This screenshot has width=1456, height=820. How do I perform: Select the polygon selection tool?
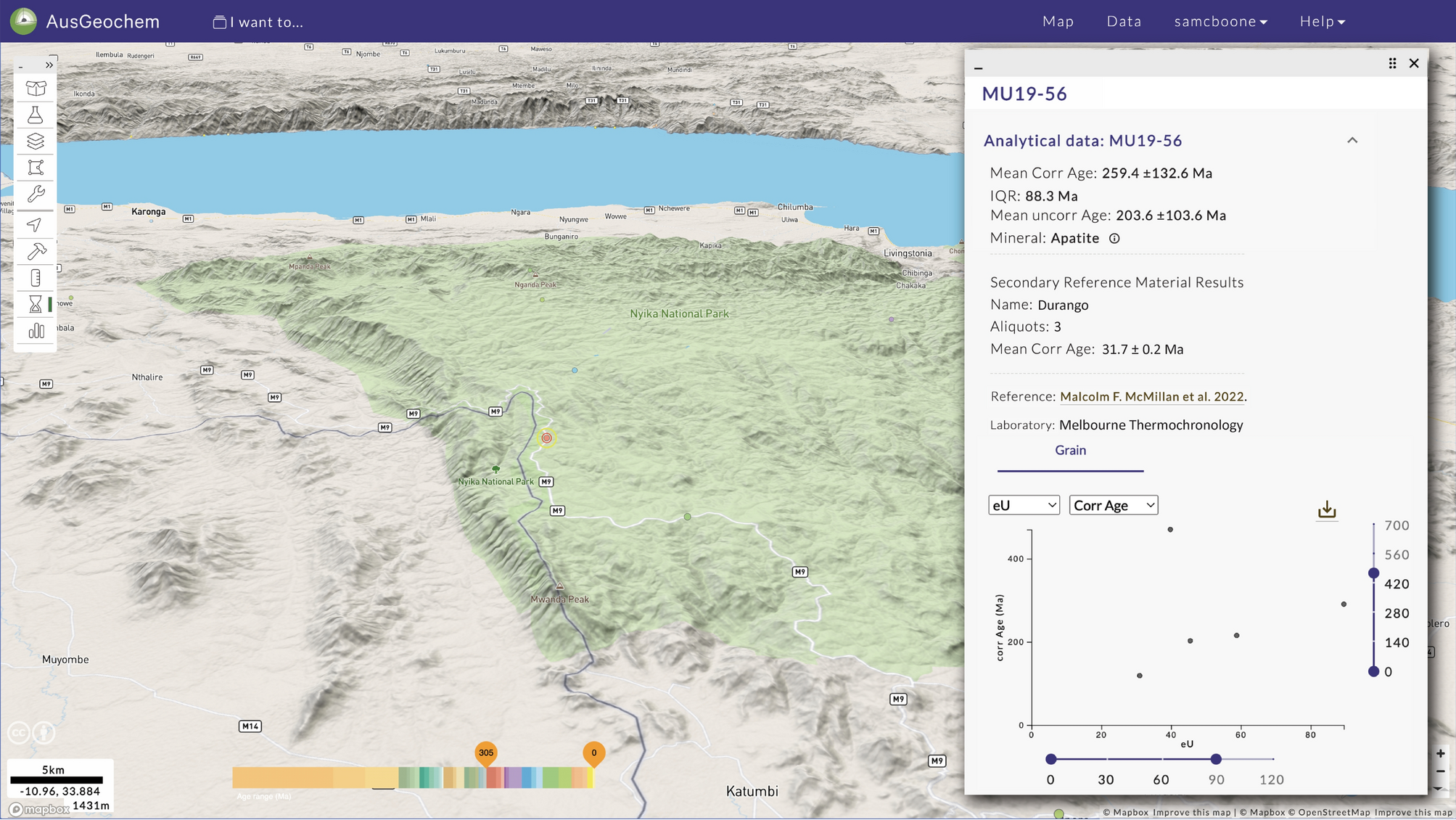point(36,168)
